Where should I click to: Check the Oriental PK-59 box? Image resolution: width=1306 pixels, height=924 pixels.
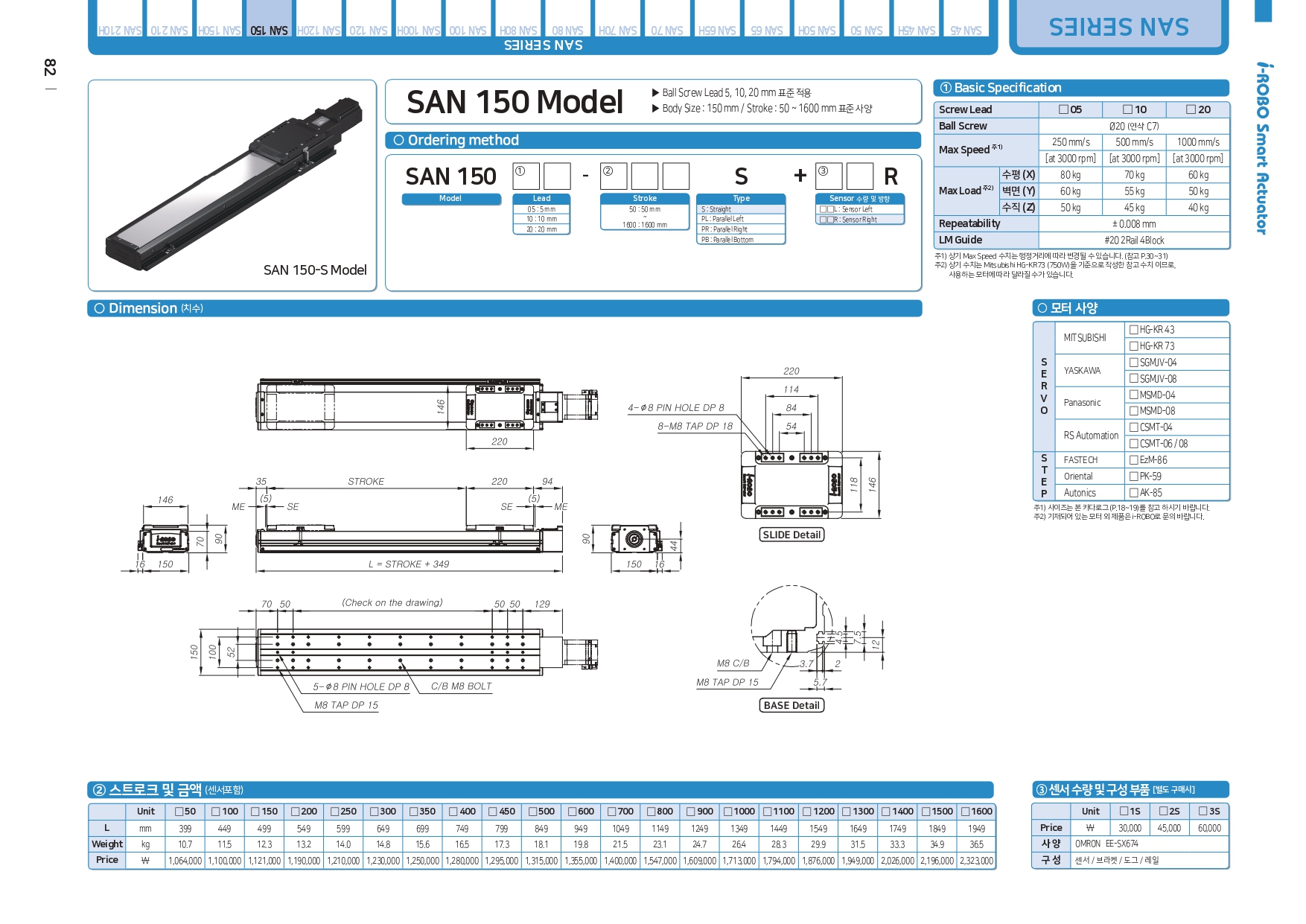pyautogui.click(x=1134, y=476)
